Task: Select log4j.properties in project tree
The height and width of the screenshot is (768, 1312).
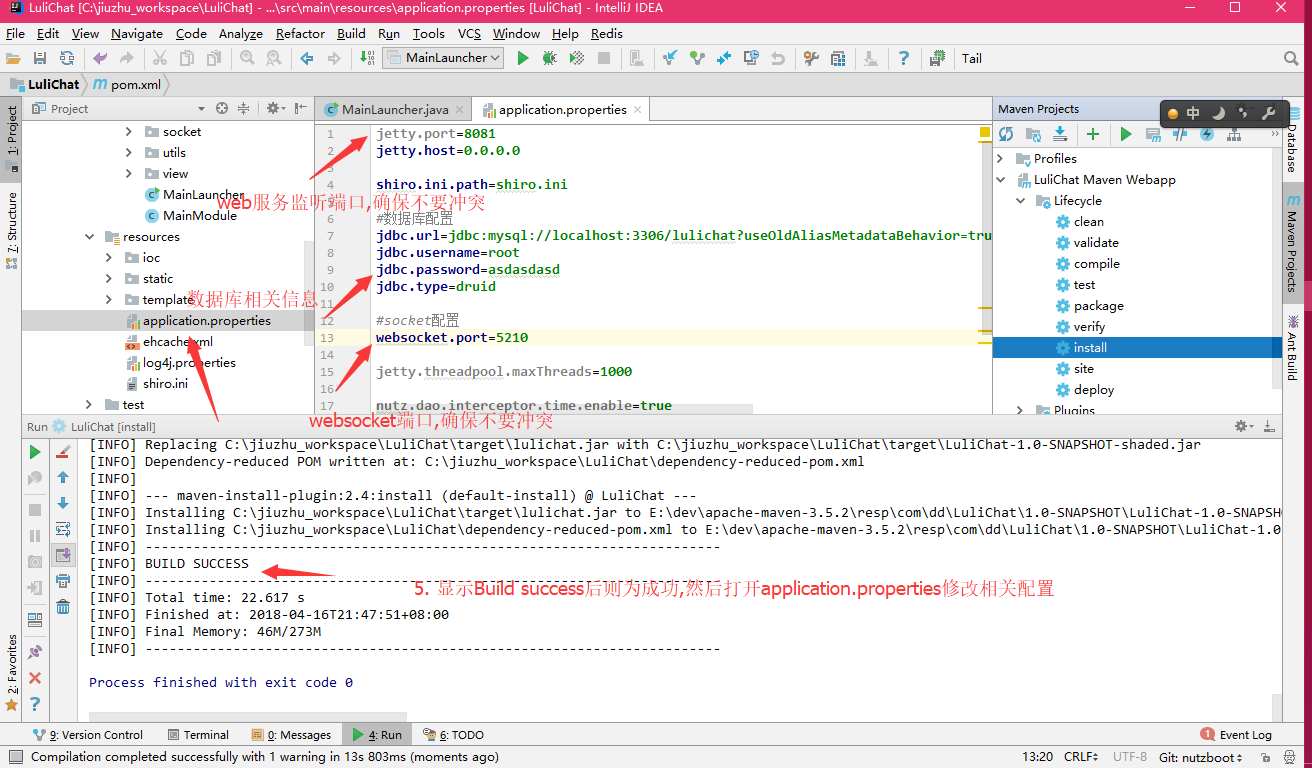Action: click(x=189, y=363)
